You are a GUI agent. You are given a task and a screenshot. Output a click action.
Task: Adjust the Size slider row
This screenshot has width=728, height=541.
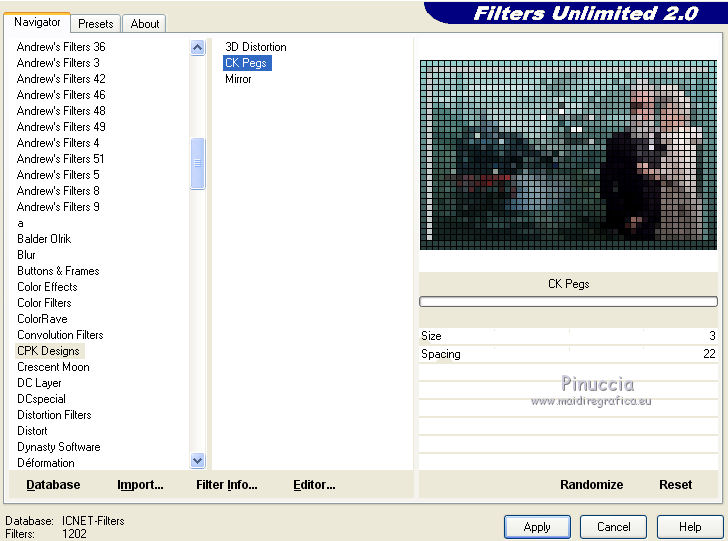pyautogui.click(x=568, y=336)
